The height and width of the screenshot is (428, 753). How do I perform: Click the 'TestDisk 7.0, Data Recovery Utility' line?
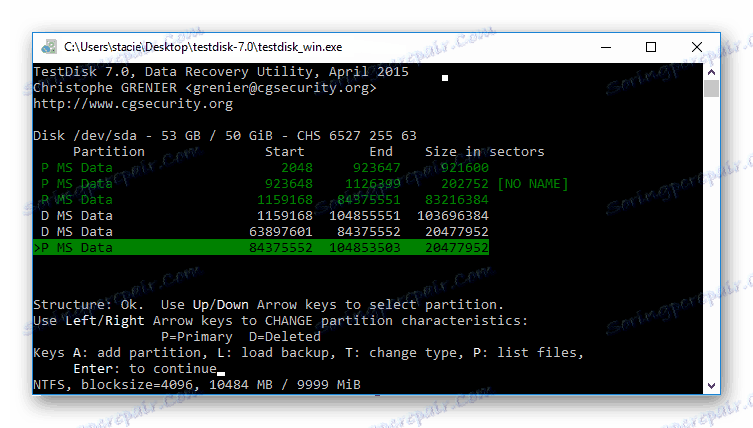coord(221,72)
